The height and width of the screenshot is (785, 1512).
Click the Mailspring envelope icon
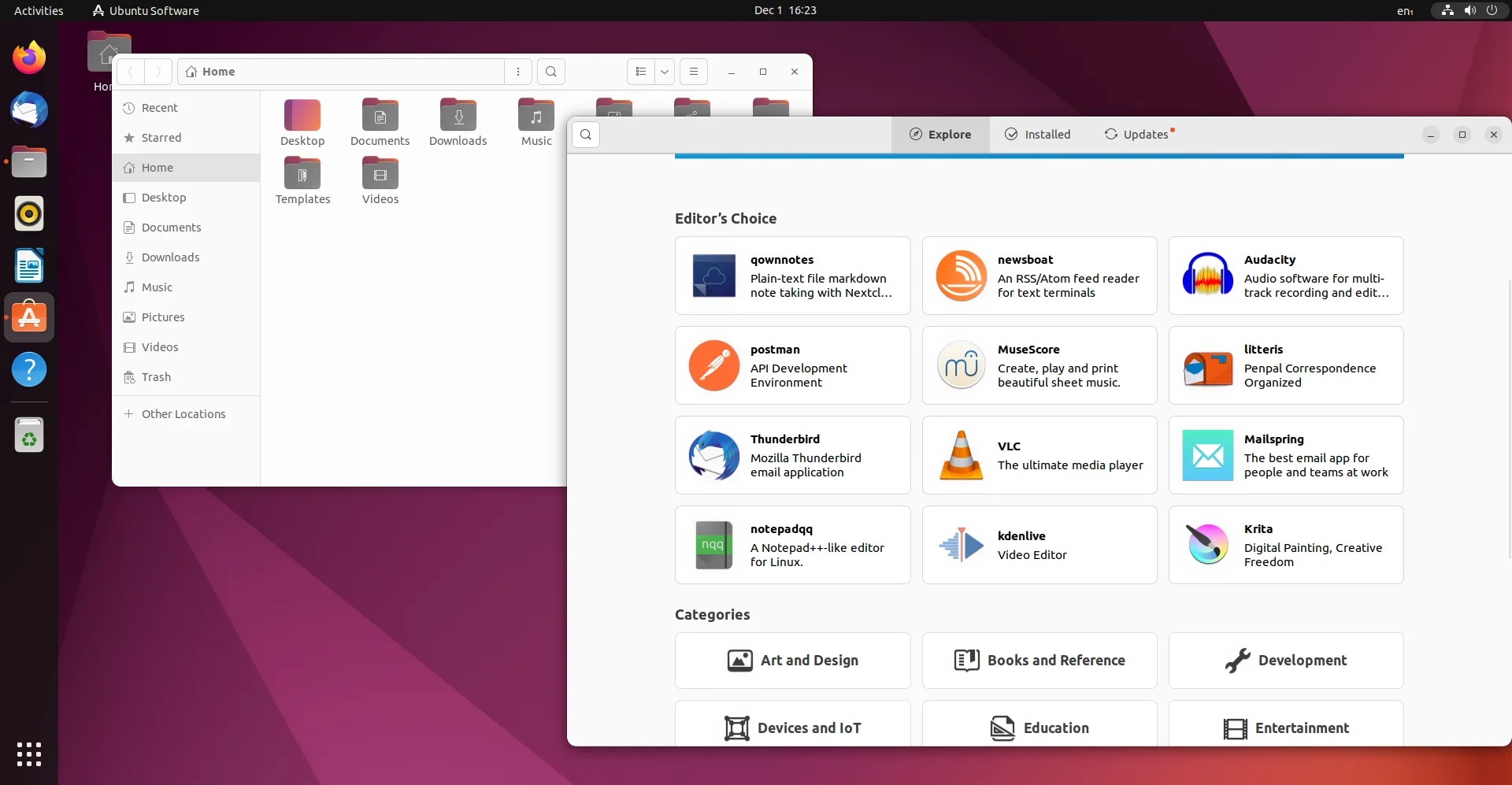pyautogui.click(x=1207, y=455)
